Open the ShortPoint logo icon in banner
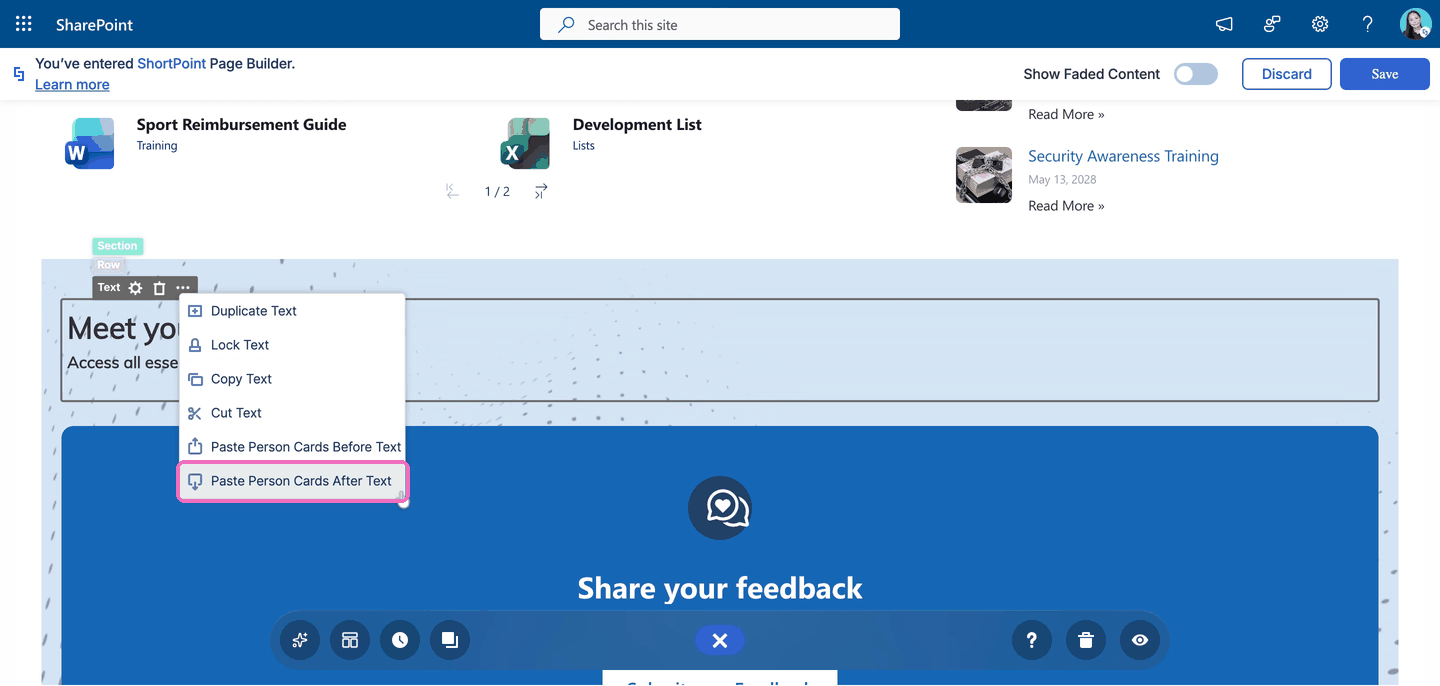 tap(19, 74)
